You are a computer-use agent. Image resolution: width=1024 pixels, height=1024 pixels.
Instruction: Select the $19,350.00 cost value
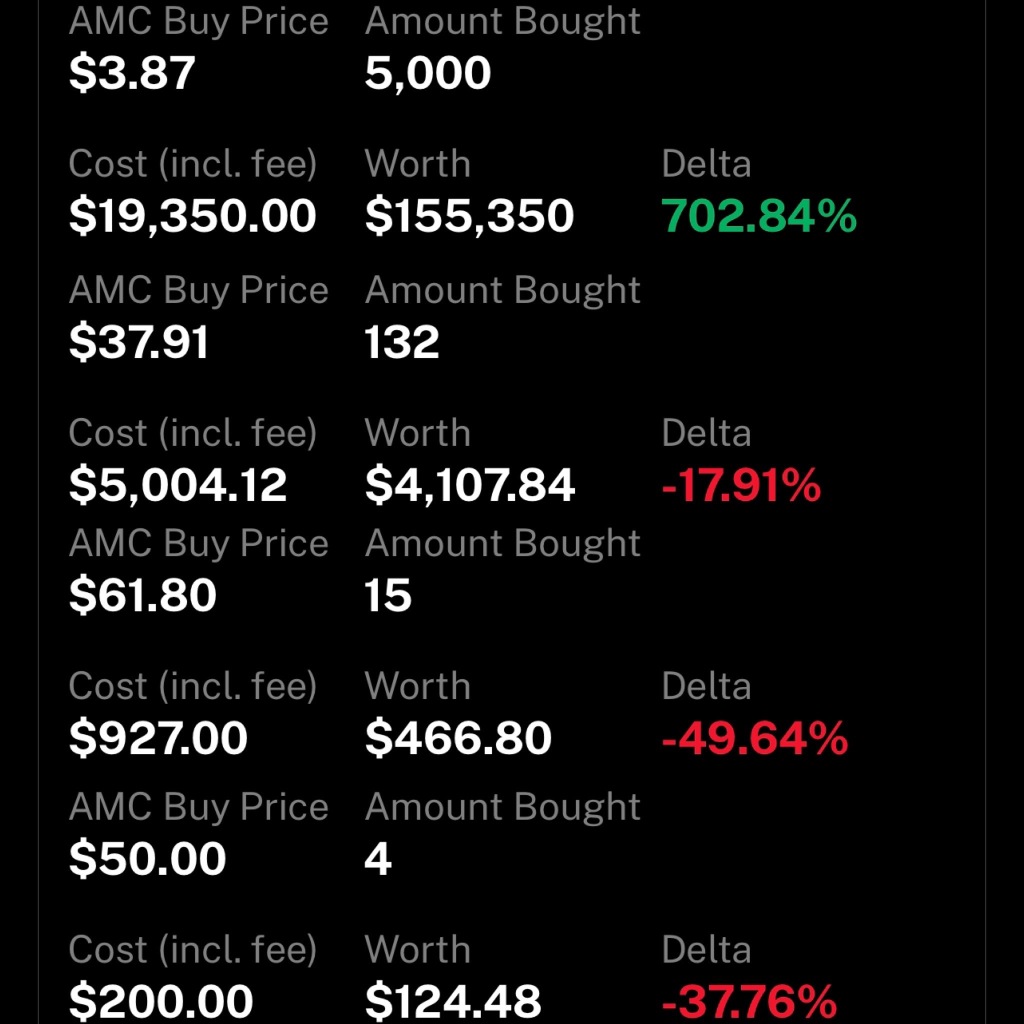(x=193, y=216)
